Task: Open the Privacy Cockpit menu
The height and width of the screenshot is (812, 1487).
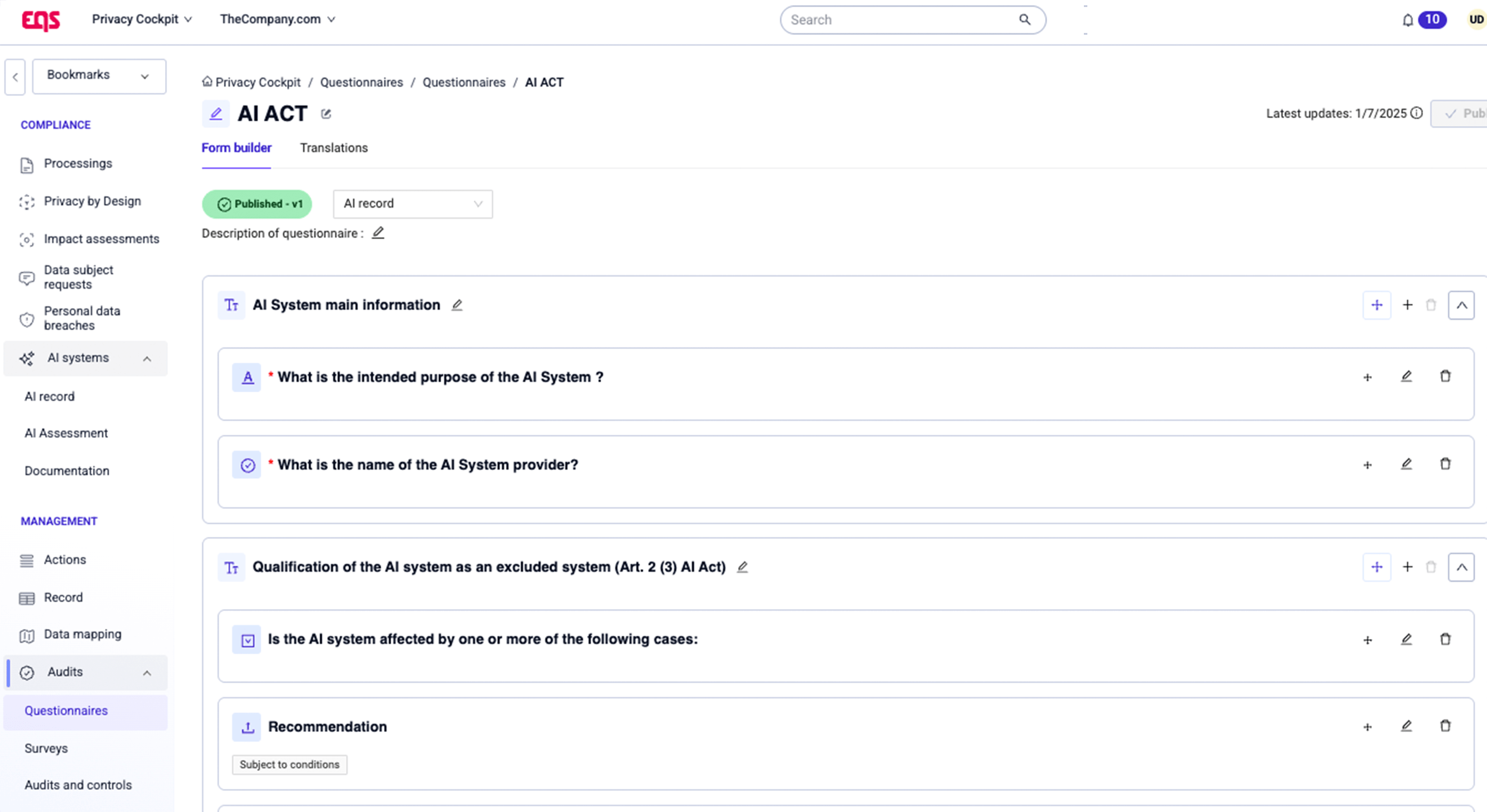Action: click(x=141, y=19)
